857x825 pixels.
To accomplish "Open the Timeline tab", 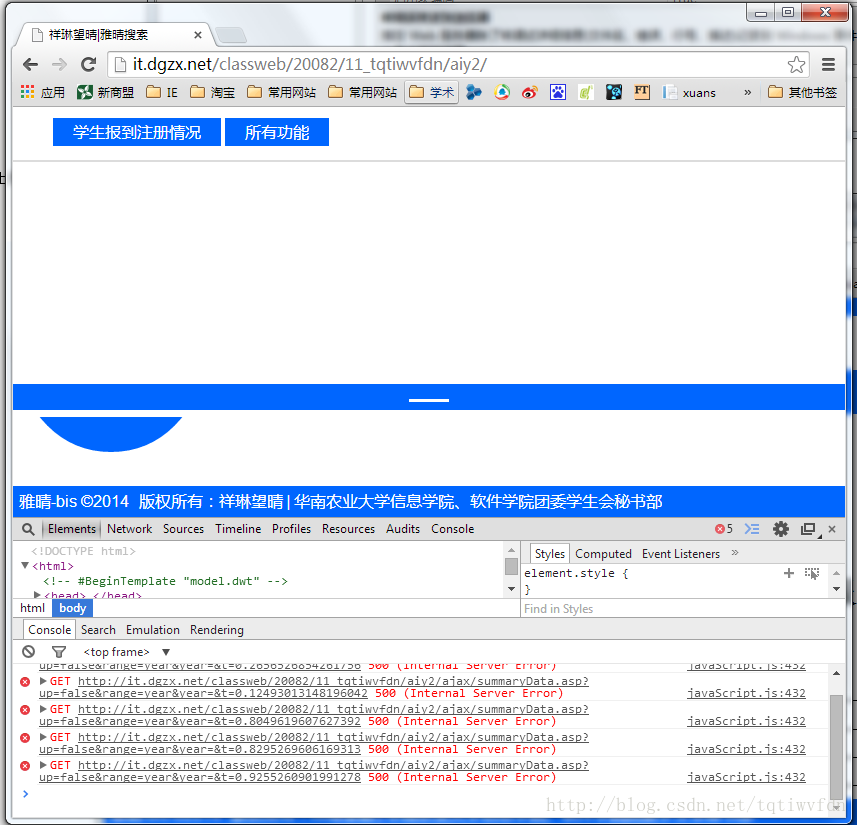I will pos(238,529).
